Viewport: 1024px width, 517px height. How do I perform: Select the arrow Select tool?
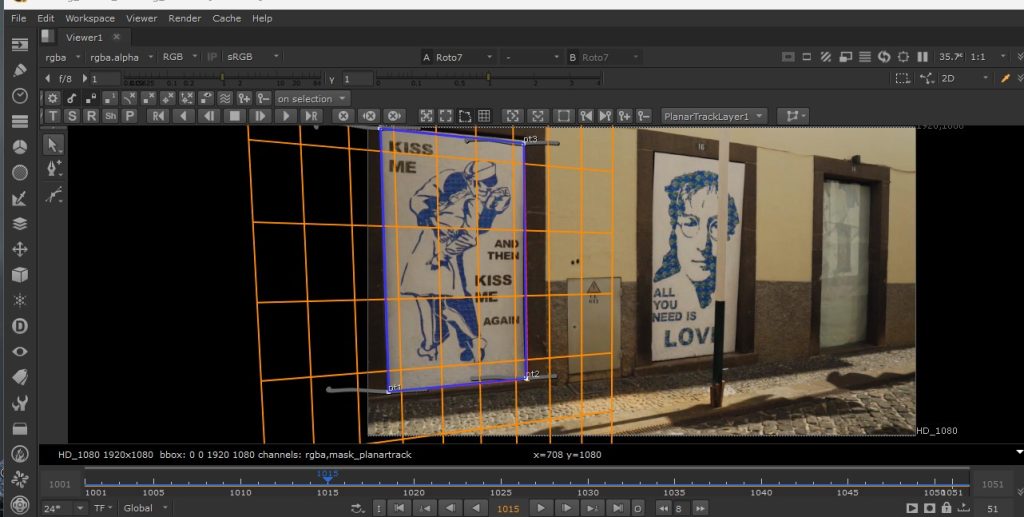tap(54, 145)
